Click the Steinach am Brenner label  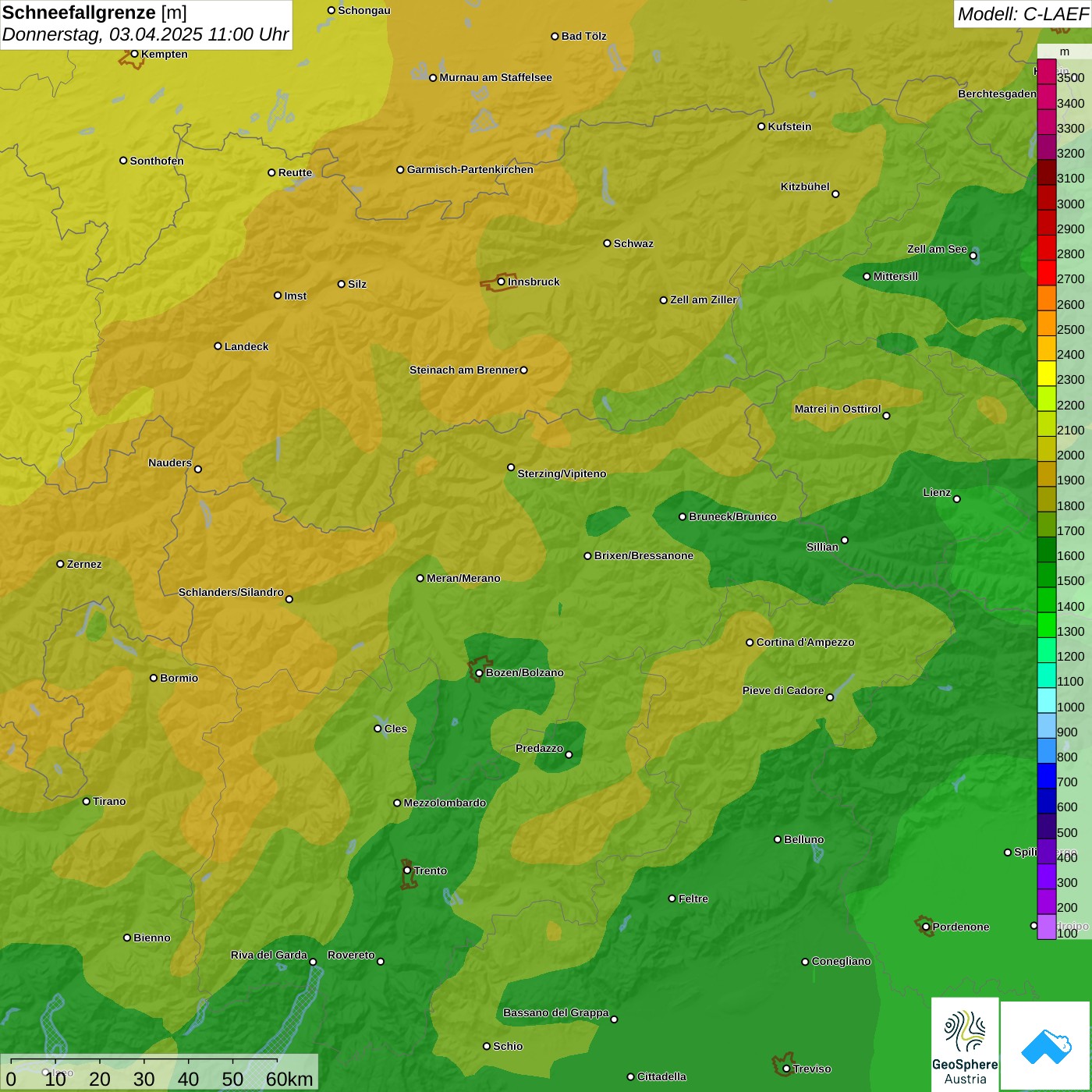point(464,370)
